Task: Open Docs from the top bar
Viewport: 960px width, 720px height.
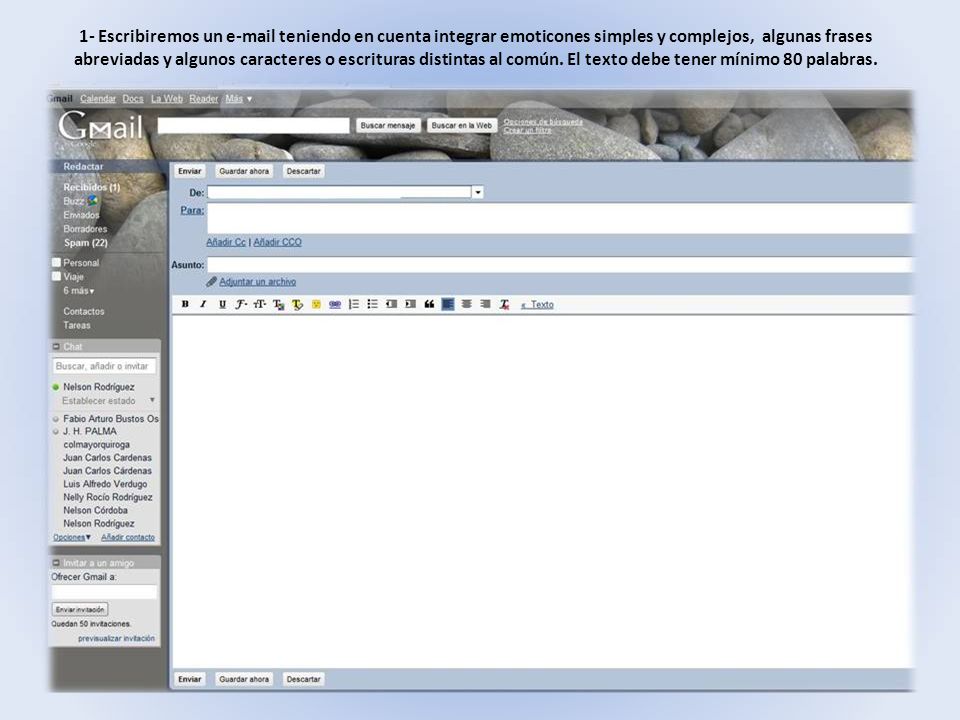Action: pyautogui.click(x=133, y=99)
